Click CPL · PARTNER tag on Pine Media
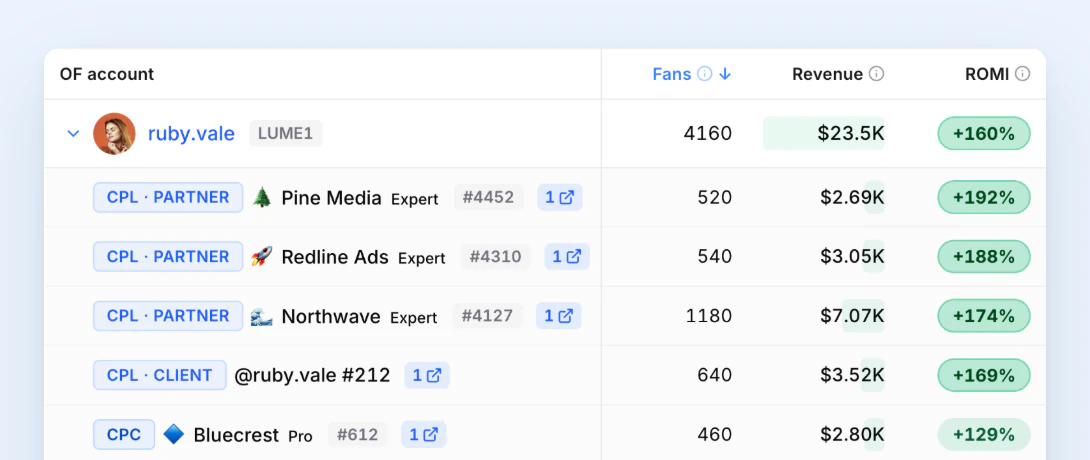Image resolution: width=1090 pixels, height=460 pixels. (168, 197)
